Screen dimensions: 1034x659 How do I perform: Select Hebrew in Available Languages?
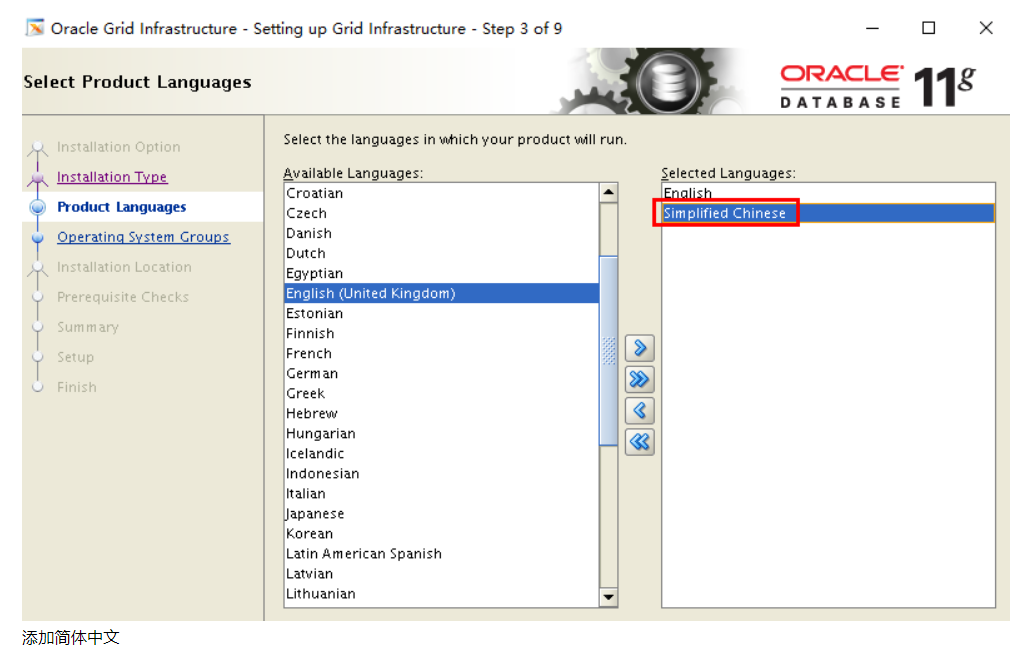click(441, 414)
